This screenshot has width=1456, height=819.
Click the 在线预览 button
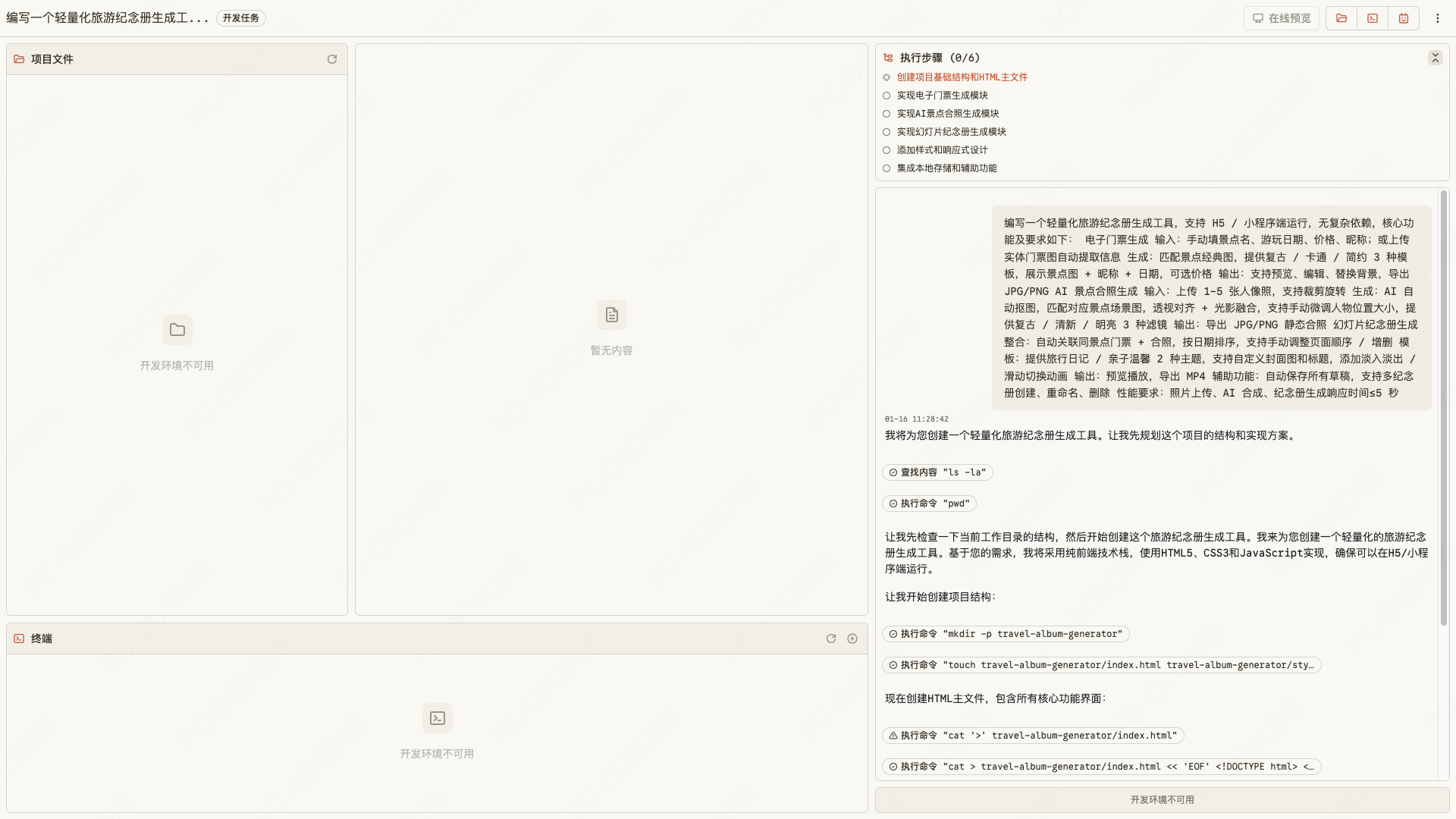pyautogui.click(x=1282, y=18)
